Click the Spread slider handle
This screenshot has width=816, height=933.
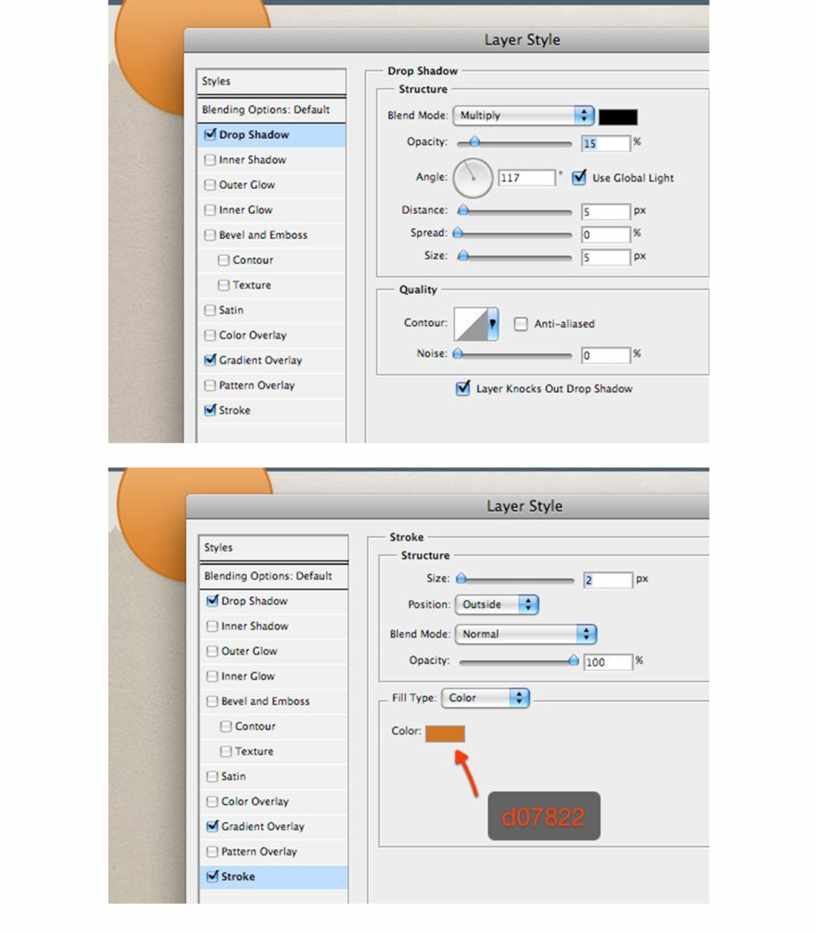click(458, 233)
